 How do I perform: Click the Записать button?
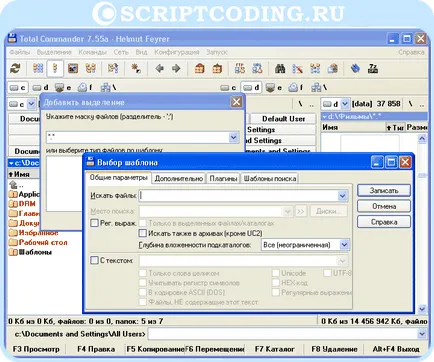tap(384, 190)
